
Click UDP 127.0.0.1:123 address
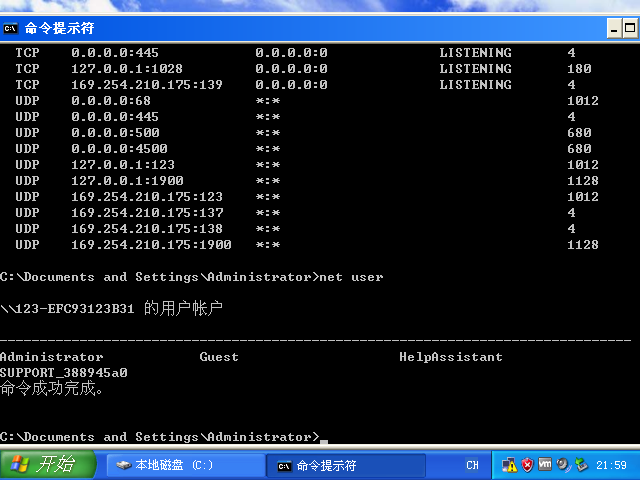[x=123, y=164]
